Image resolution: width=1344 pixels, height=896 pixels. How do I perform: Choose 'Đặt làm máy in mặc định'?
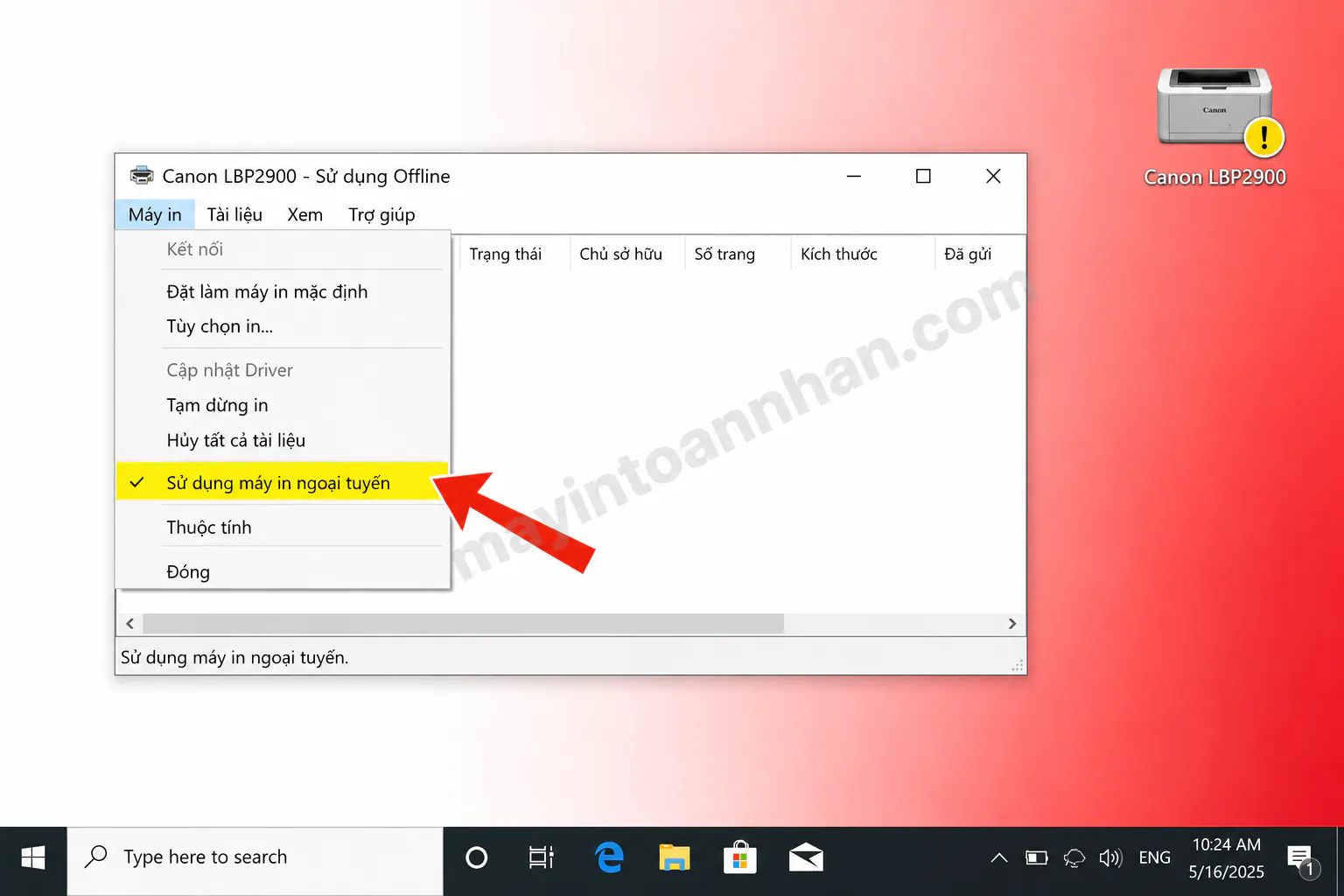click(282, 291)
